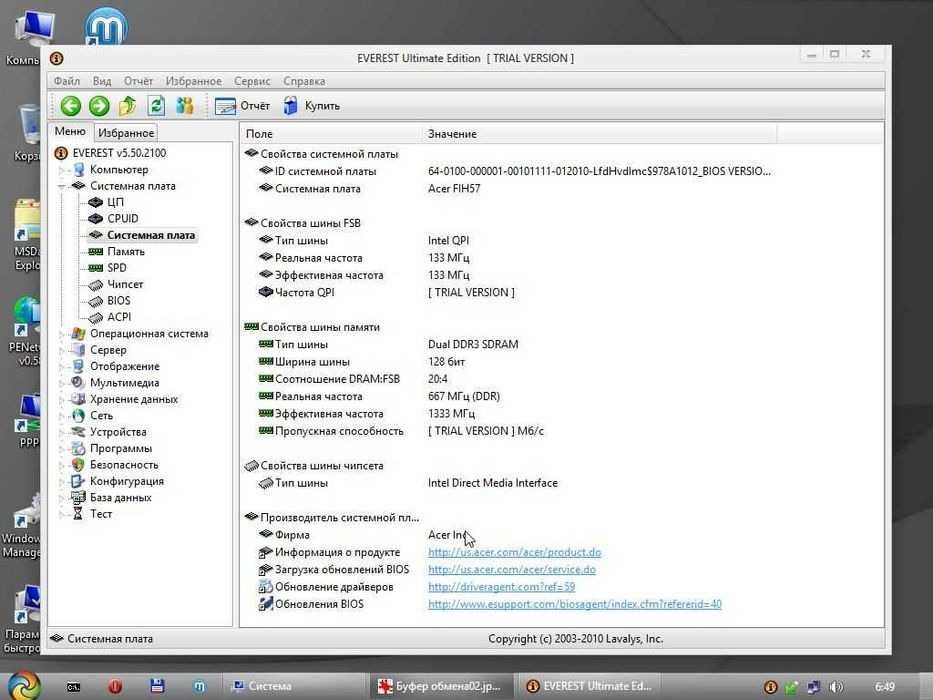Click the Сеть globe icon
Image resolution: width=933 pixels, height=700 pixels.
click(78, 415)
